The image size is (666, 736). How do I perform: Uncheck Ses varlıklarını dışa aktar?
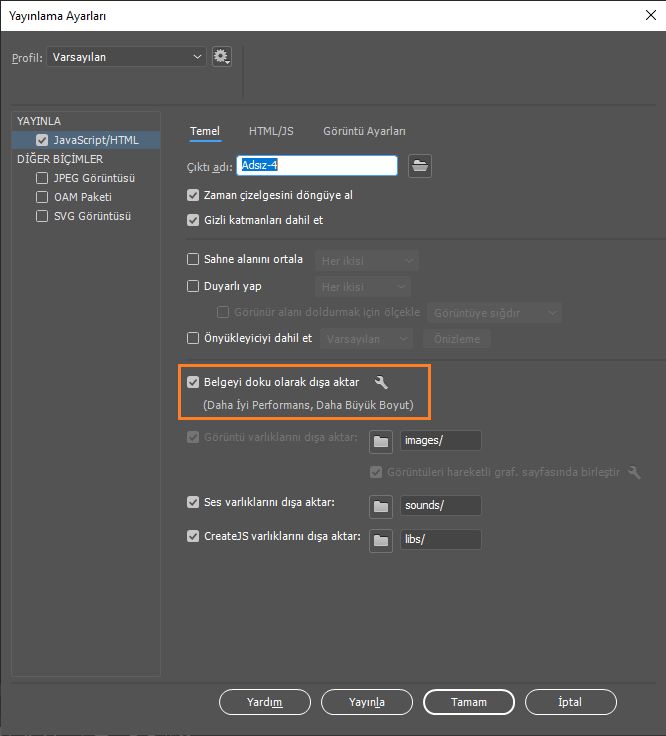(x=193, y=502)
